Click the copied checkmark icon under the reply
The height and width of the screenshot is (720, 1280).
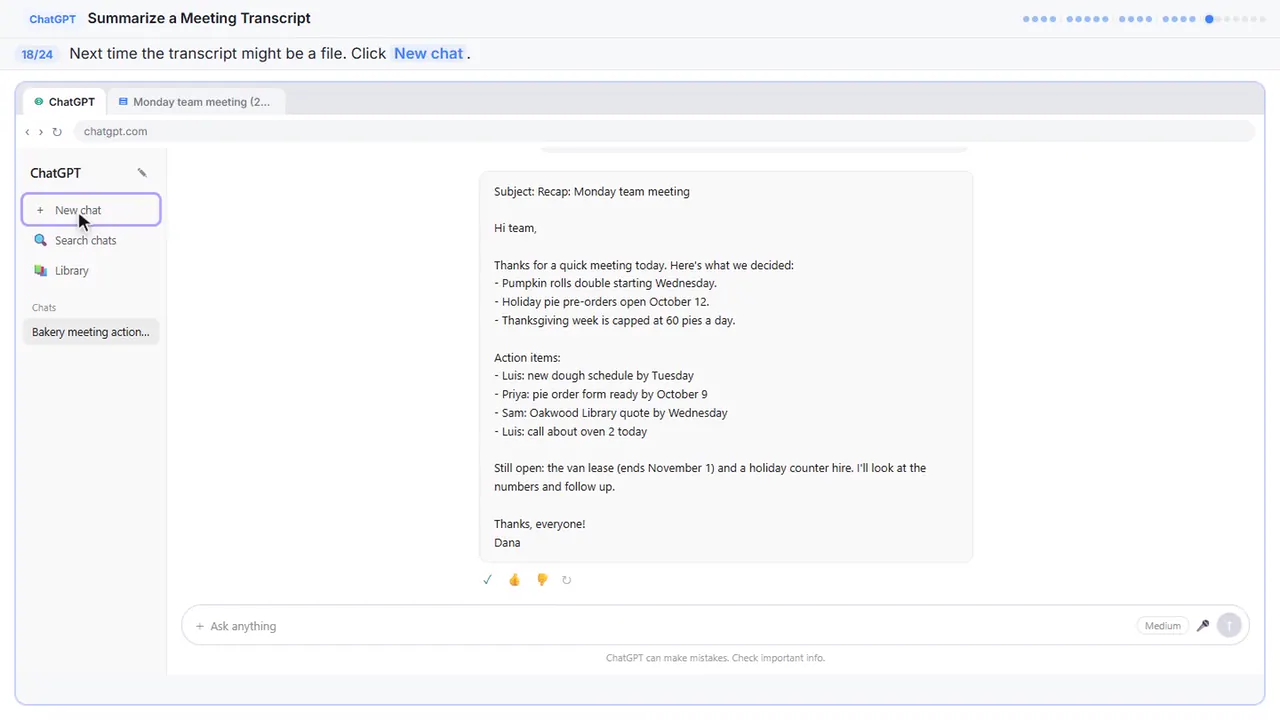(x=487, y=580)
